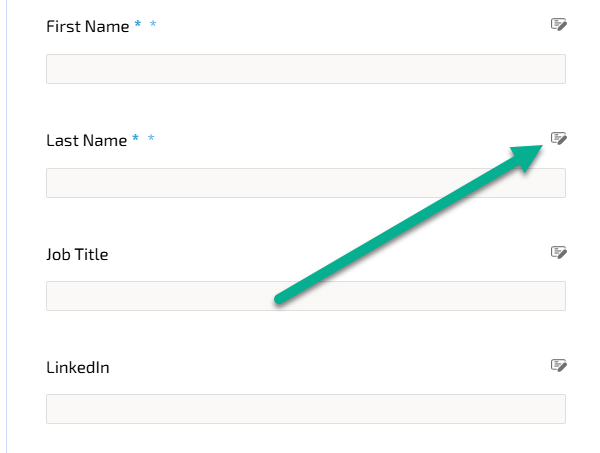Click second asterisk after First Name

tap(152, 25)
